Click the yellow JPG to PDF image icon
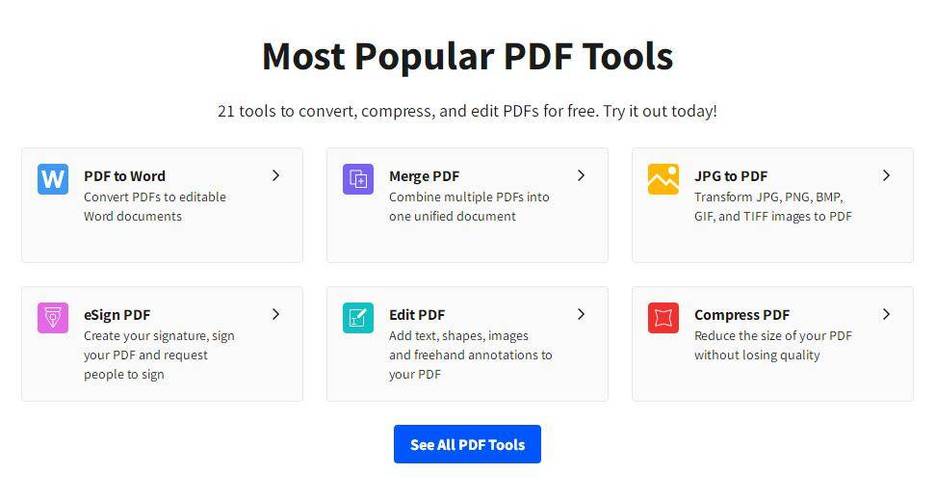Viewport: 936px width, 500px height. pyautogui.click(x=663, y=179)
